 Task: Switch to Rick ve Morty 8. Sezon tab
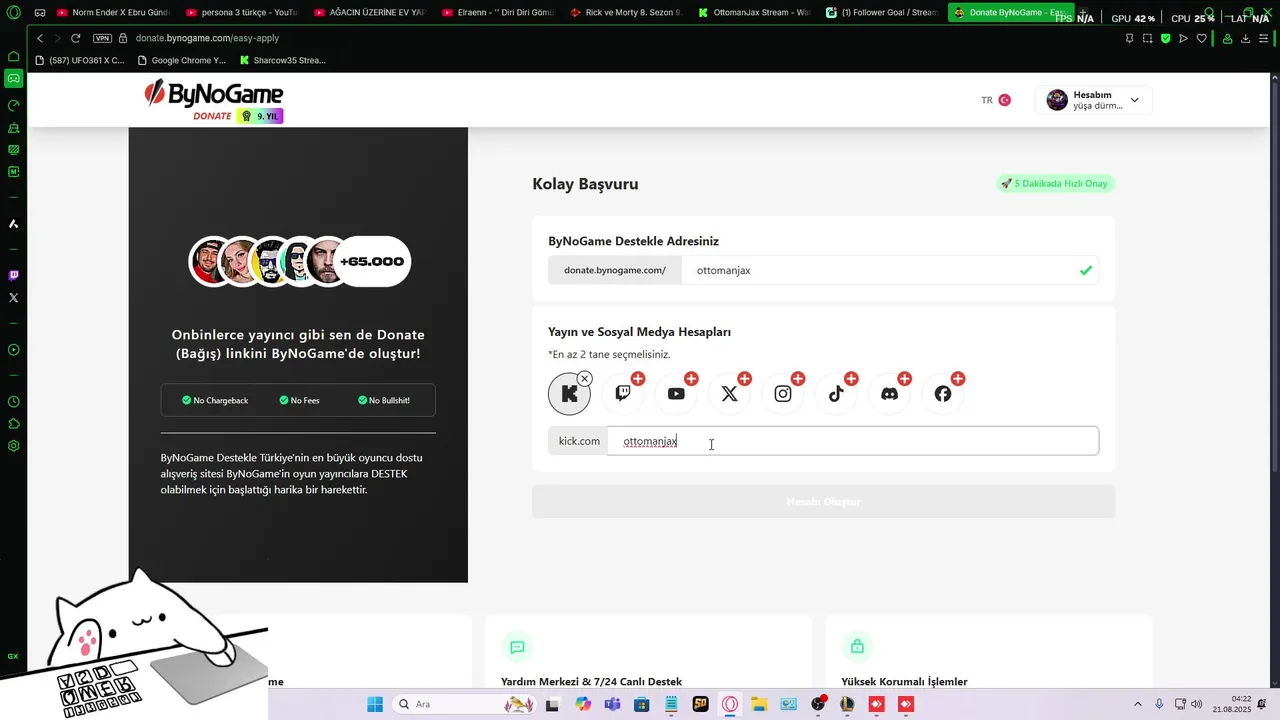pos(625,13)
